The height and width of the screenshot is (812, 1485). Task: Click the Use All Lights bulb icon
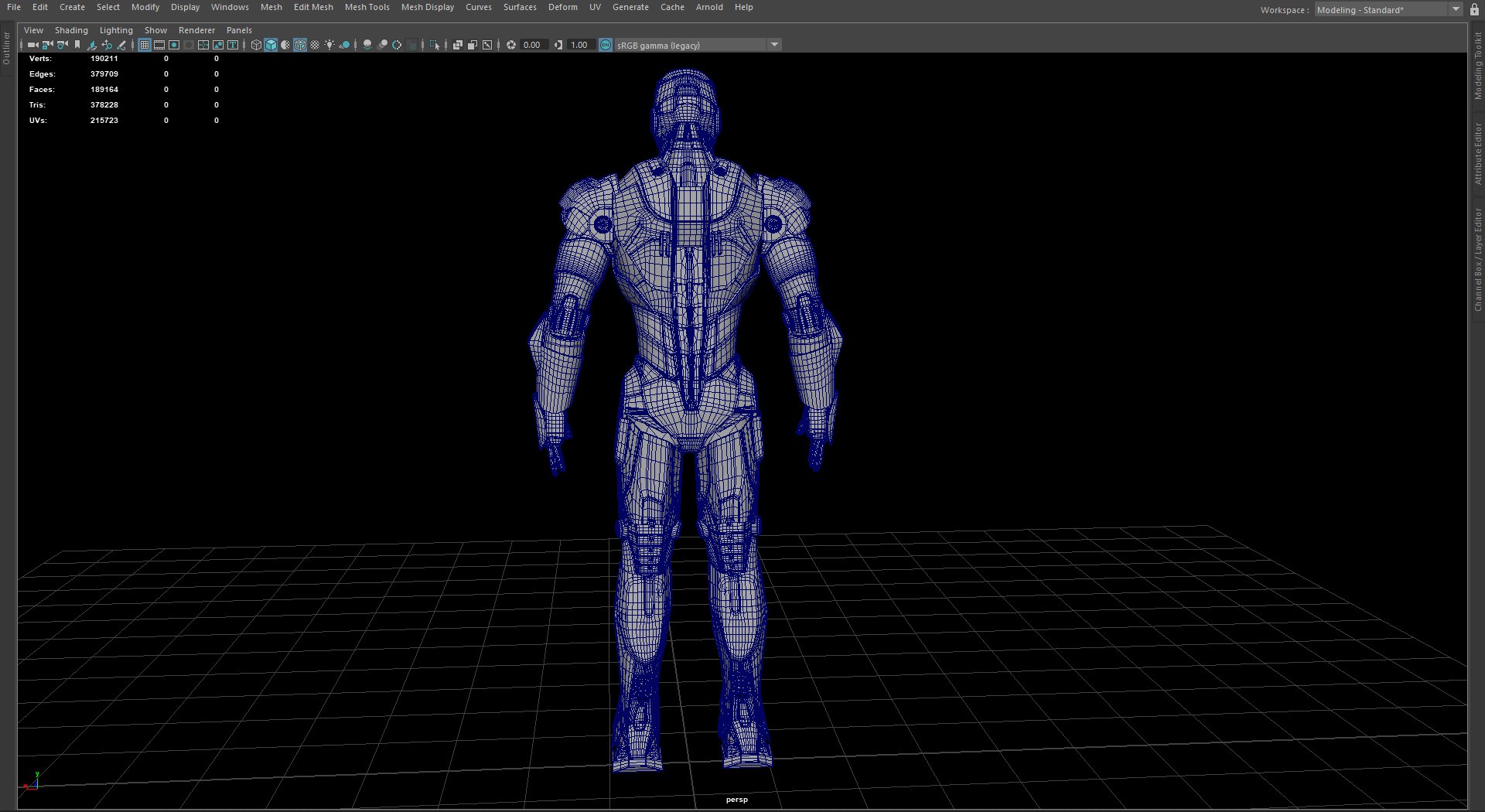[329, 45]
